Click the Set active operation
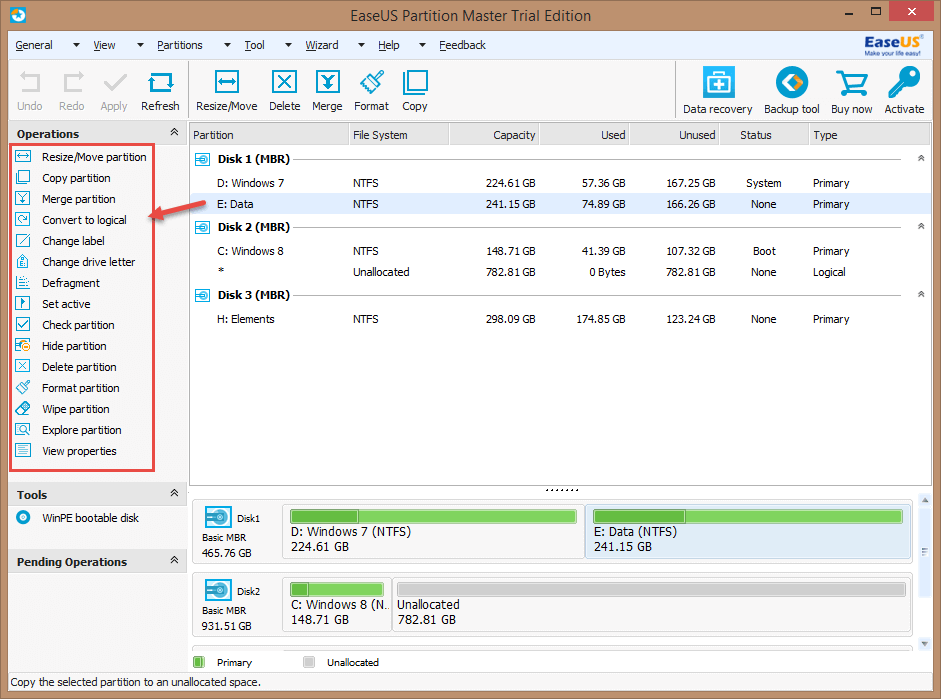This screenshot has width=941, height=699. tap(53, 304)
